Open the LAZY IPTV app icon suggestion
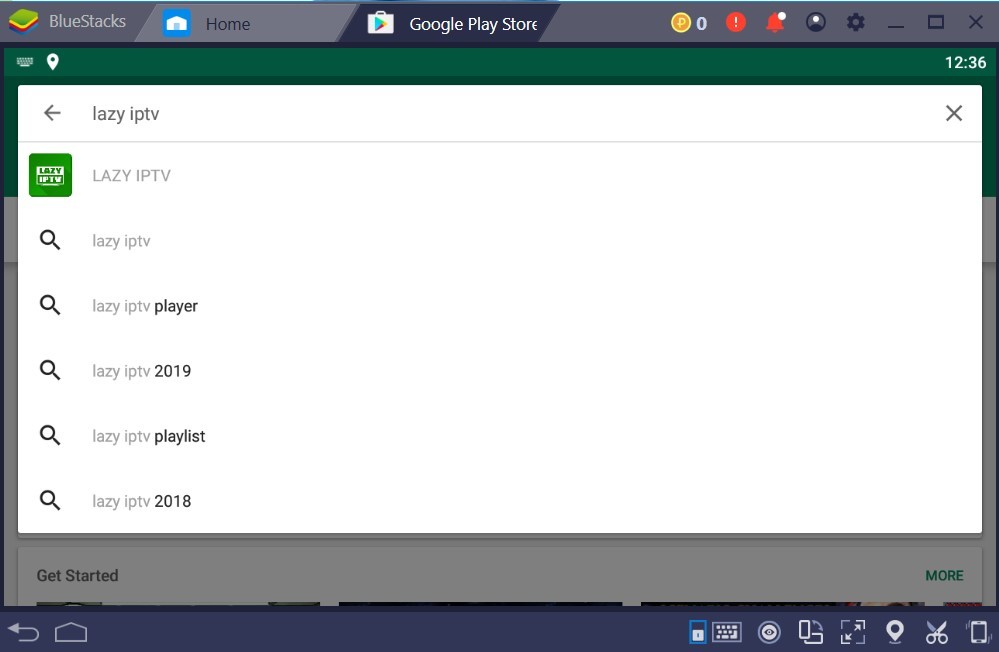Image resolution: width=999 pixels, height=652 pixels. (x=50, y=175)
